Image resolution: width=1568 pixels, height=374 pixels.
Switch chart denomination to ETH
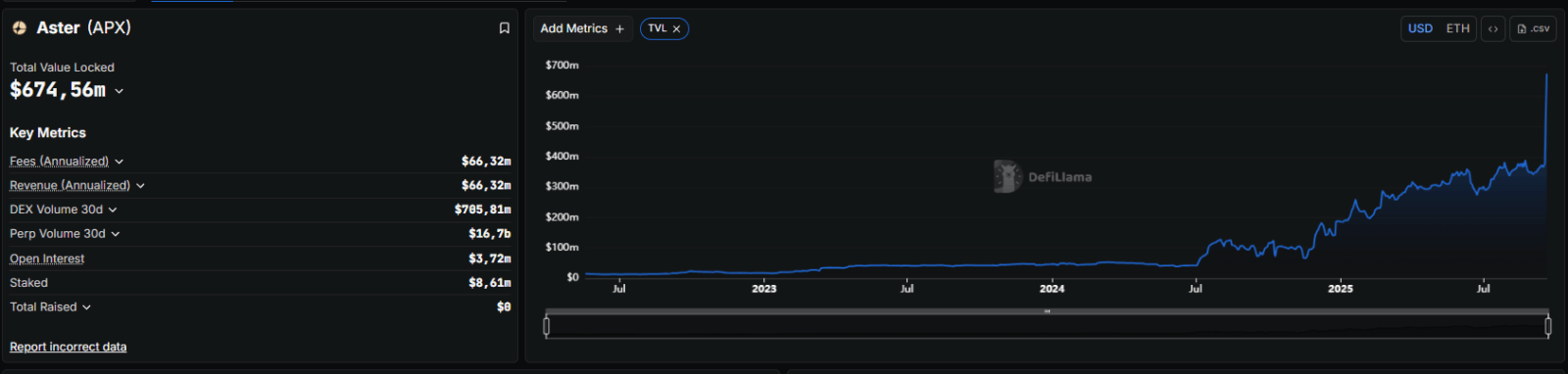(1457, 28)
